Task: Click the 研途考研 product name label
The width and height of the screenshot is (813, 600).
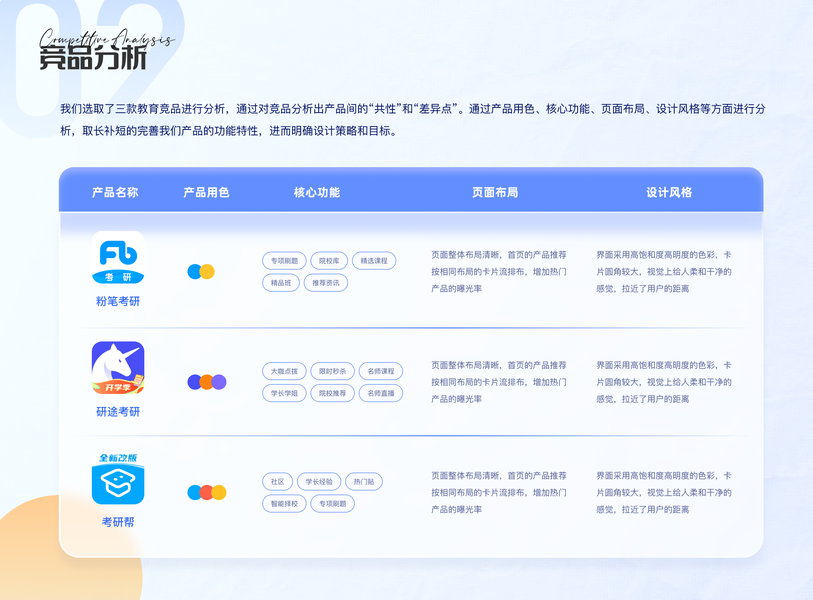Action: coord(118,412)
